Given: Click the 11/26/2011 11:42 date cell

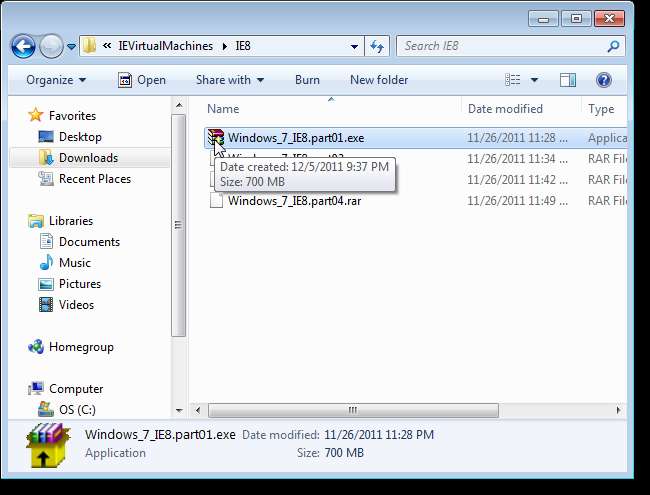Looking at the screenshot, I should [517, 180].
